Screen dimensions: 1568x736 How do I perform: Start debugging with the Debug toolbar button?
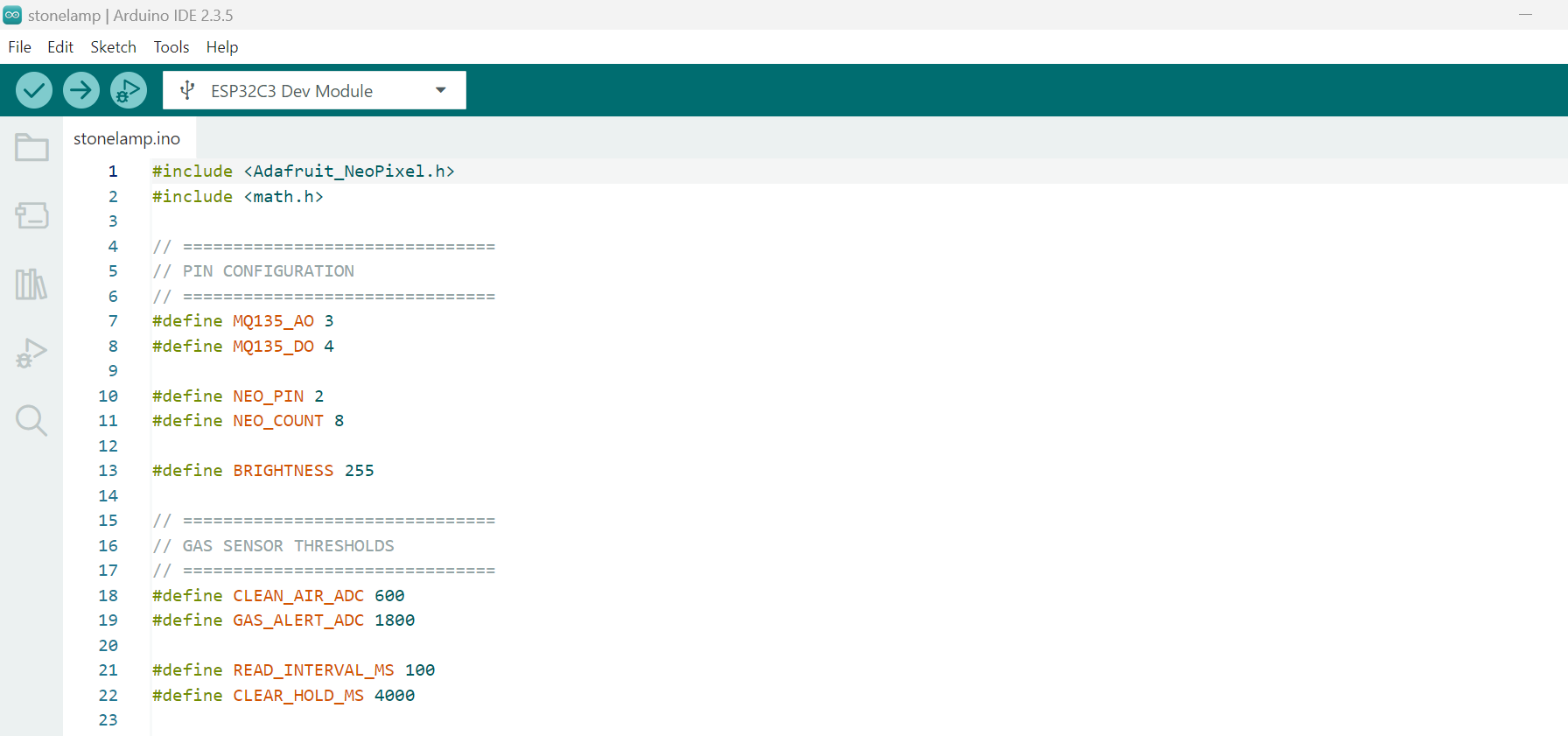click(129, 90)
